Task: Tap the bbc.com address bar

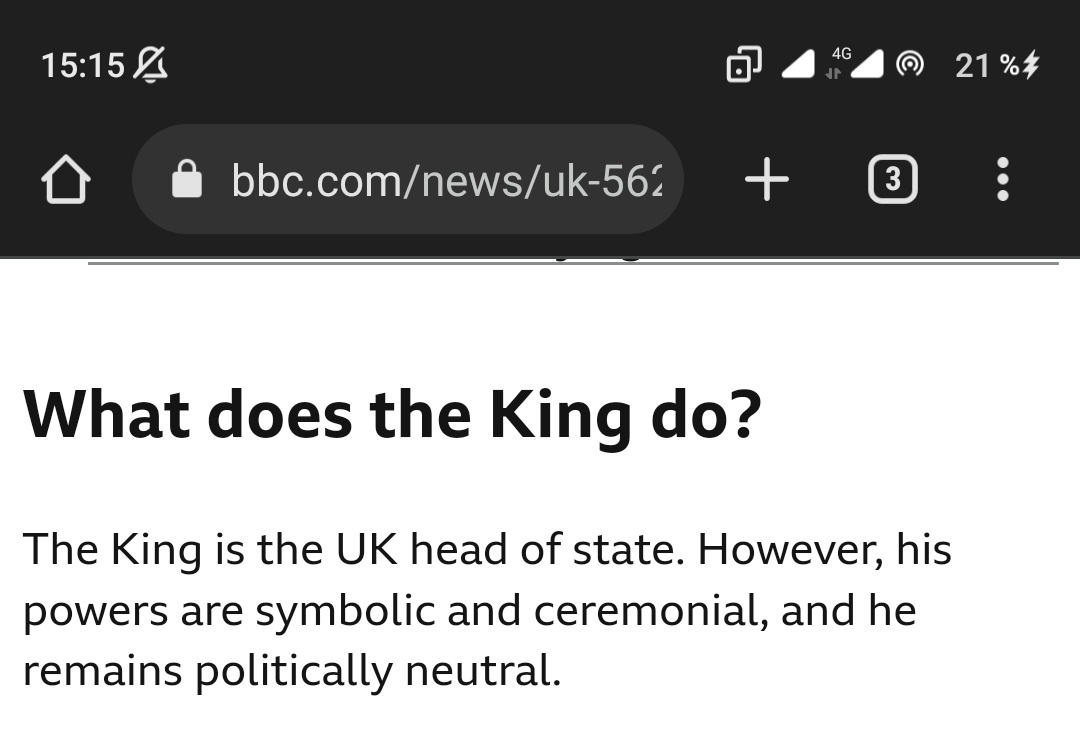Action: coord(445,180)
